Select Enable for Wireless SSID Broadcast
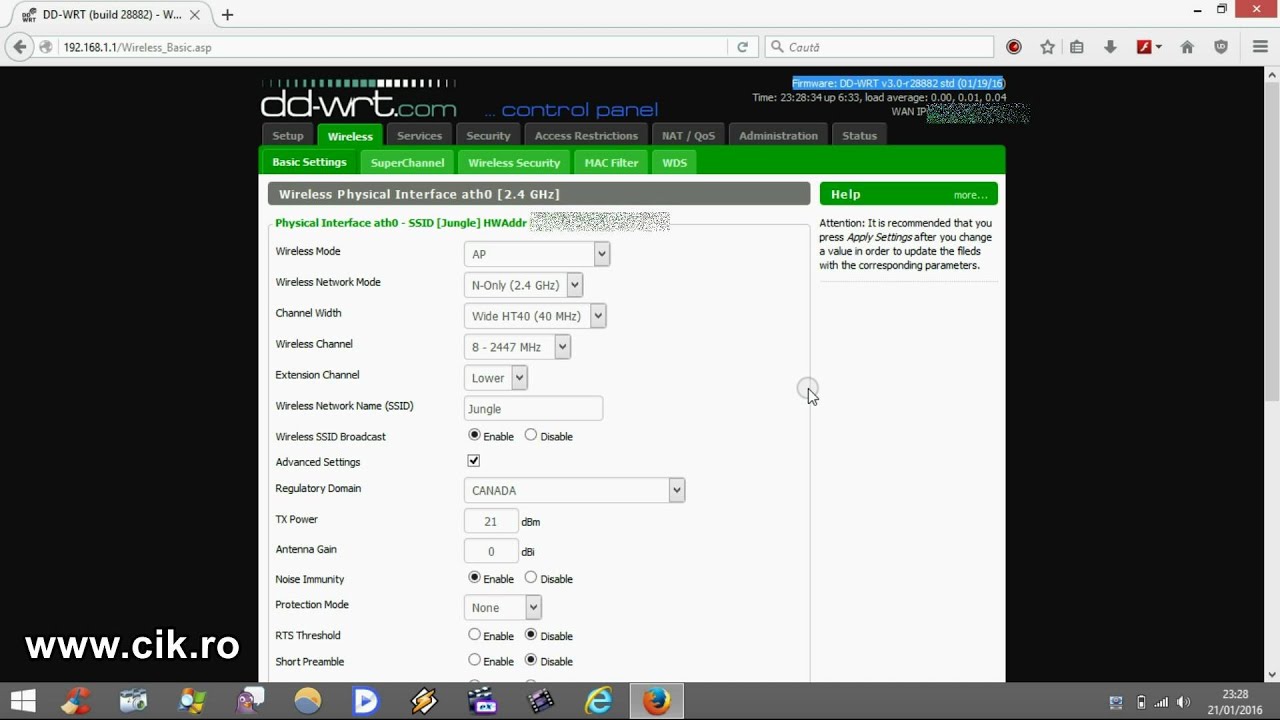1280x720 pixels. coord(474,435)
